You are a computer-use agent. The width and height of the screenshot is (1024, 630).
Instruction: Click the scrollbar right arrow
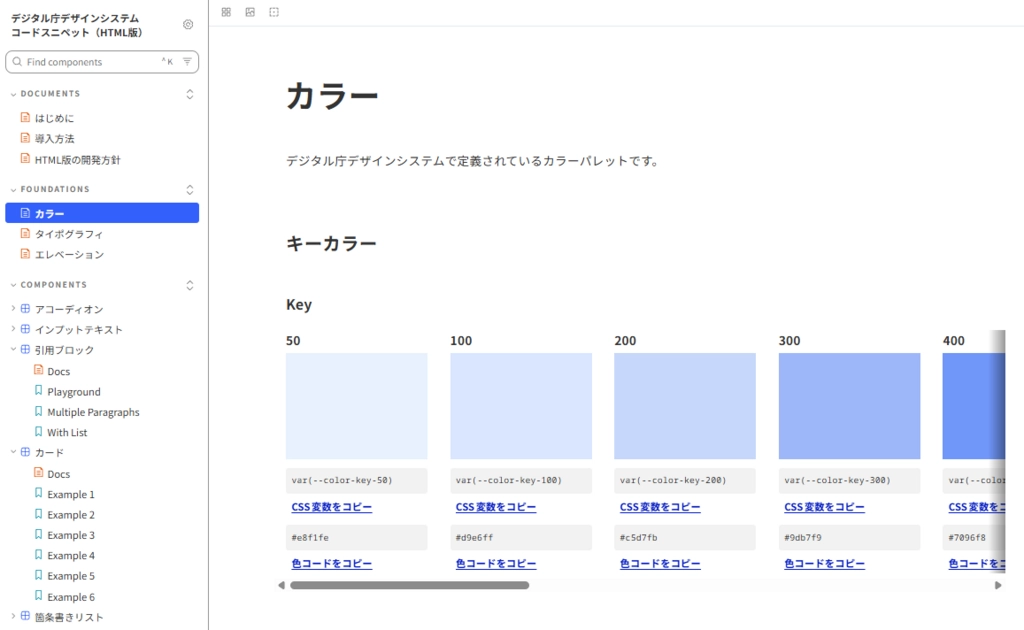pos(998,585)
